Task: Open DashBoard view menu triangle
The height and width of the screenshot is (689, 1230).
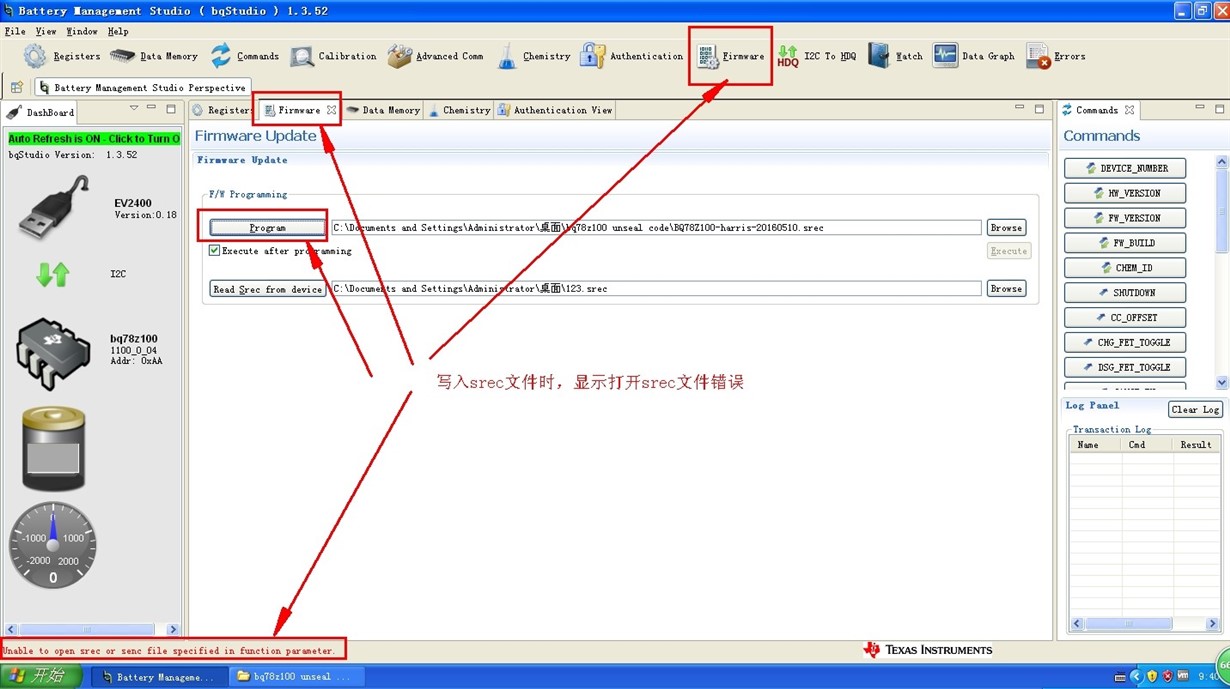Action: coord(133,108)
